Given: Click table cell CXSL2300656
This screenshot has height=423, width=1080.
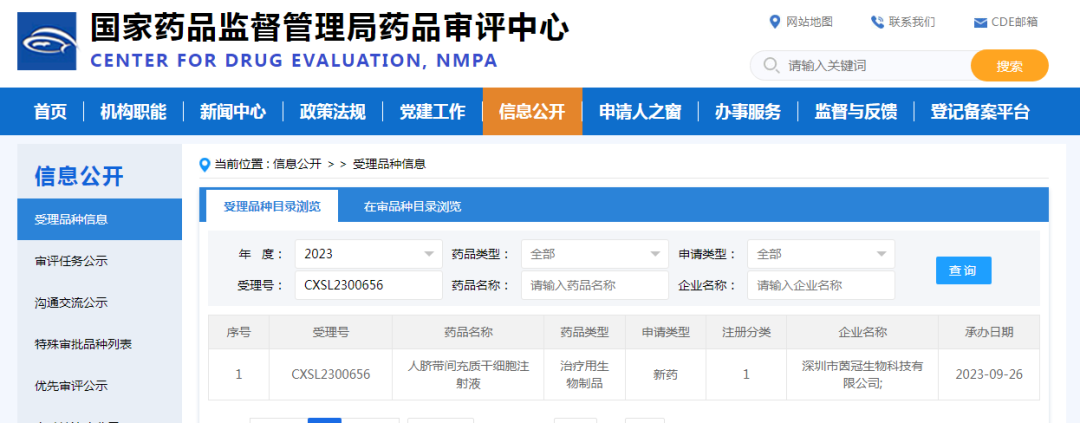Looking at the screenshot, I should tap(331, 375).
